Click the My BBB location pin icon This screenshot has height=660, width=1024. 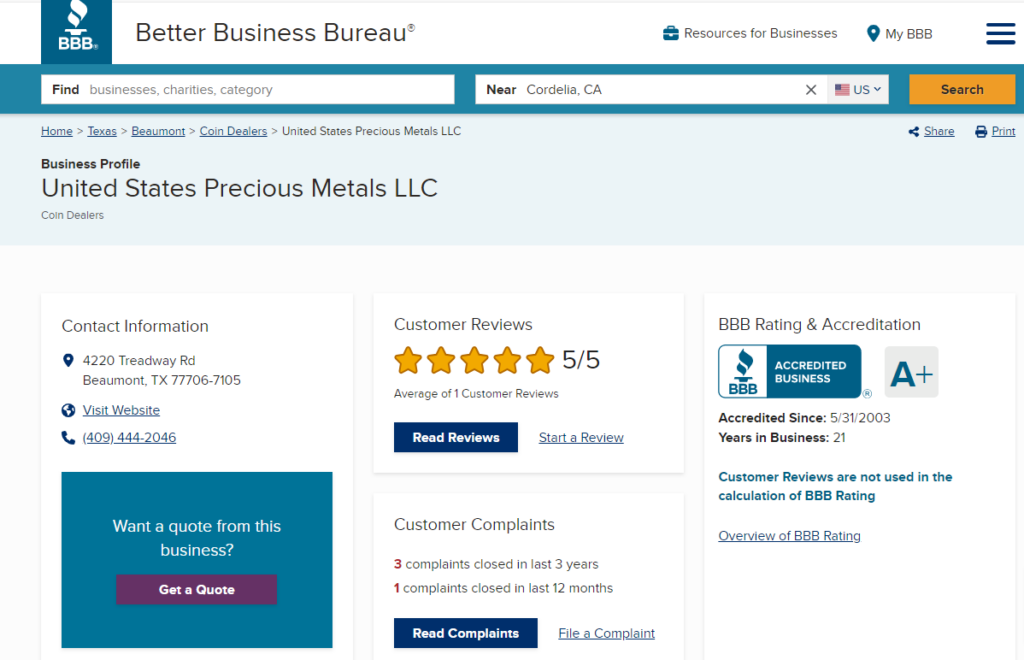873,33
